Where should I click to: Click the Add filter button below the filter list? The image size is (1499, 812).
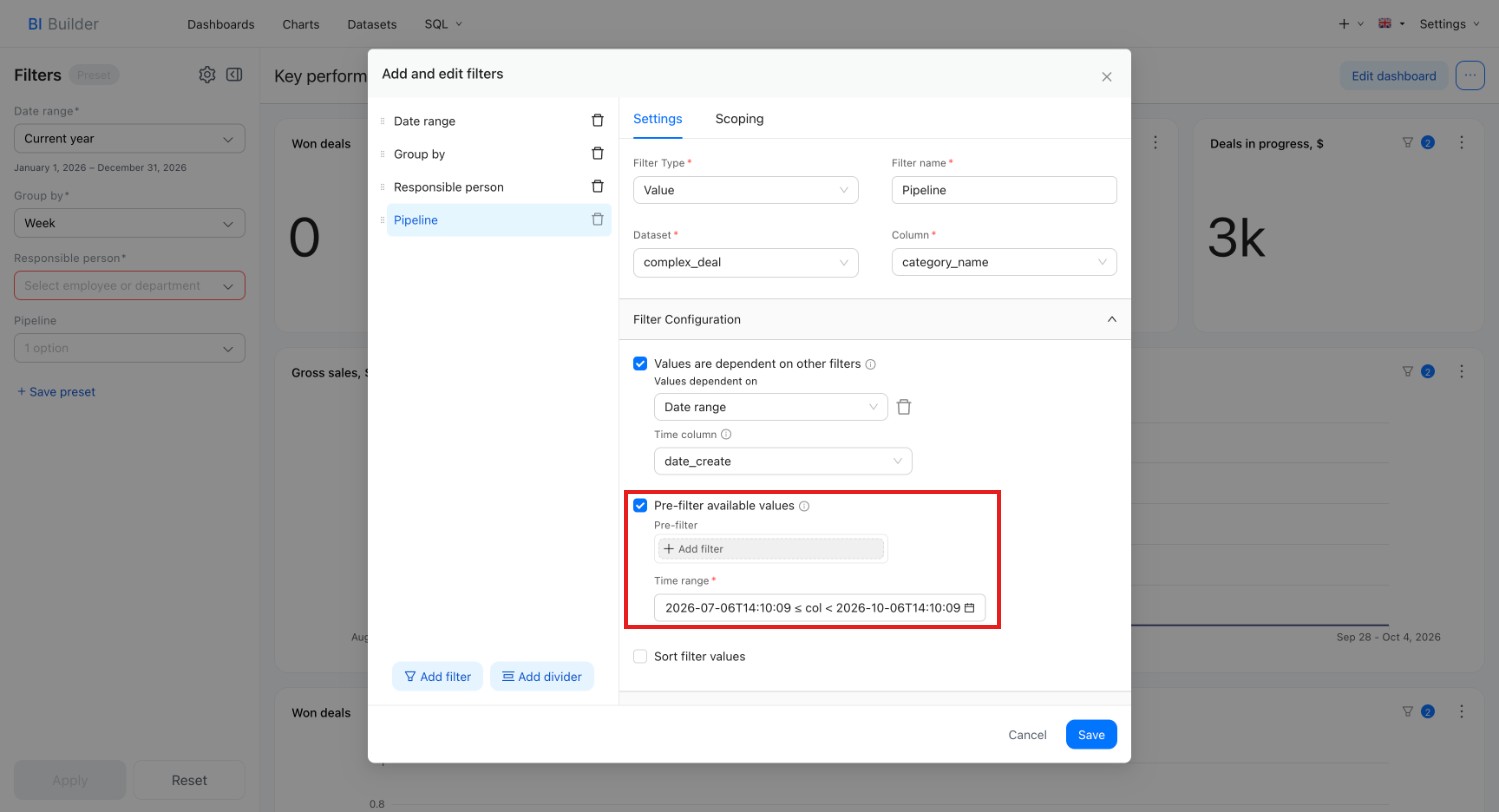[438, 677]
